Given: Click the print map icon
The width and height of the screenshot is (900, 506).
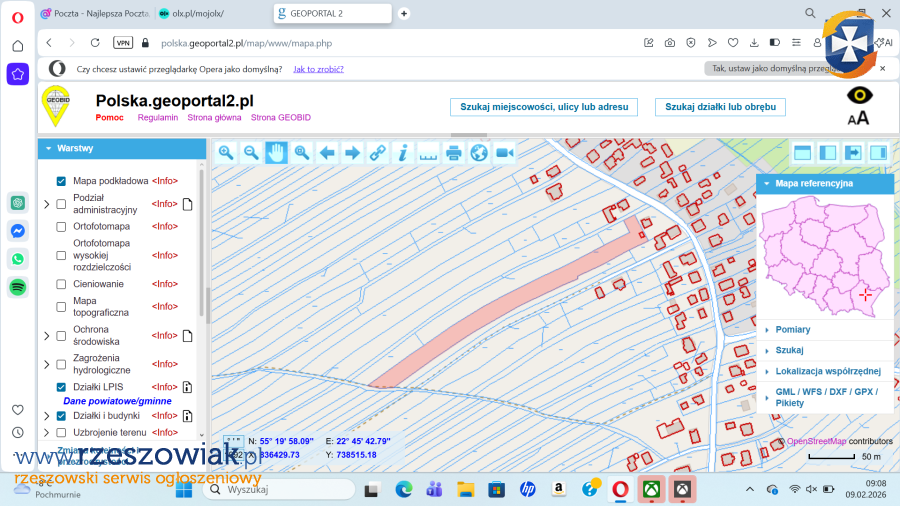Looking at the screenshot, I should pos(453,153).
